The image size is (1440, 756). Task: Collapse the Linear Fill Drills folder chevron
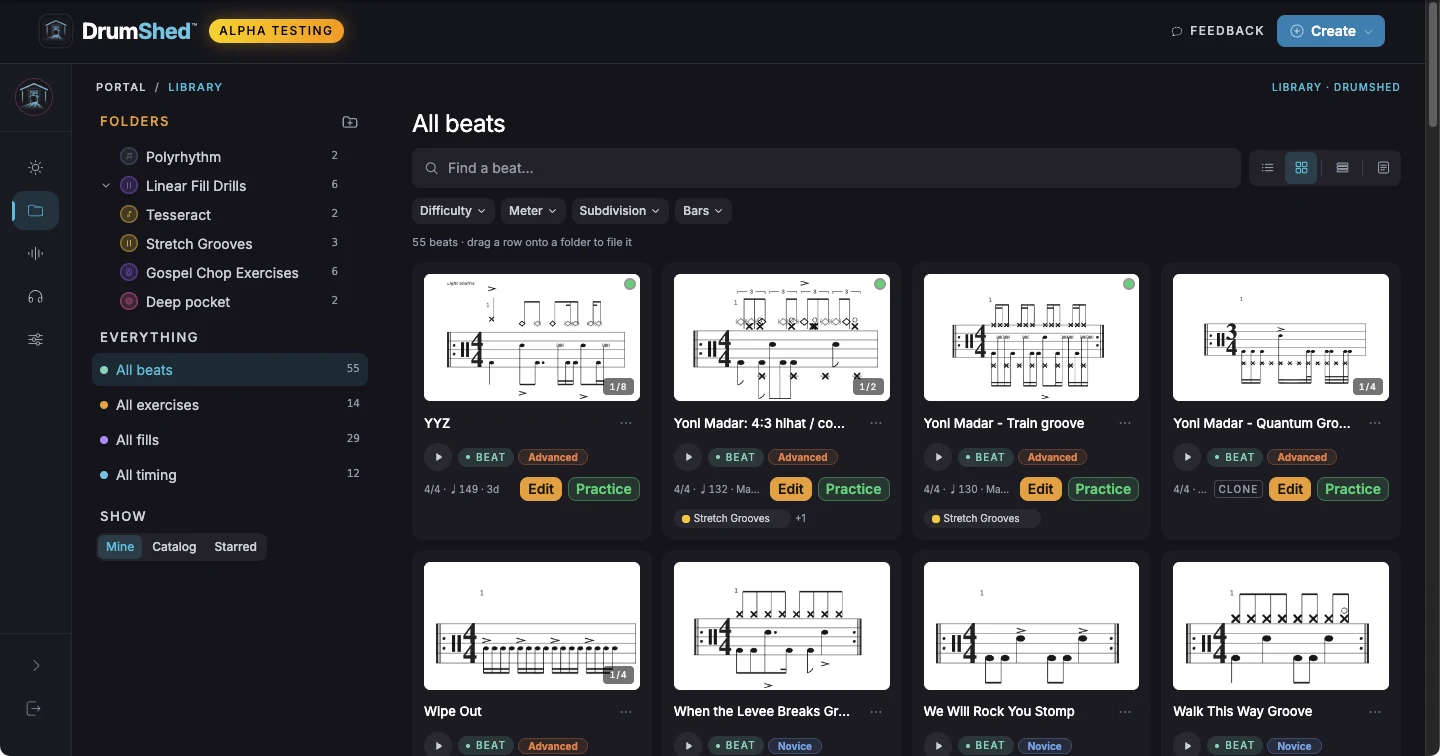(x=106, y=186)
